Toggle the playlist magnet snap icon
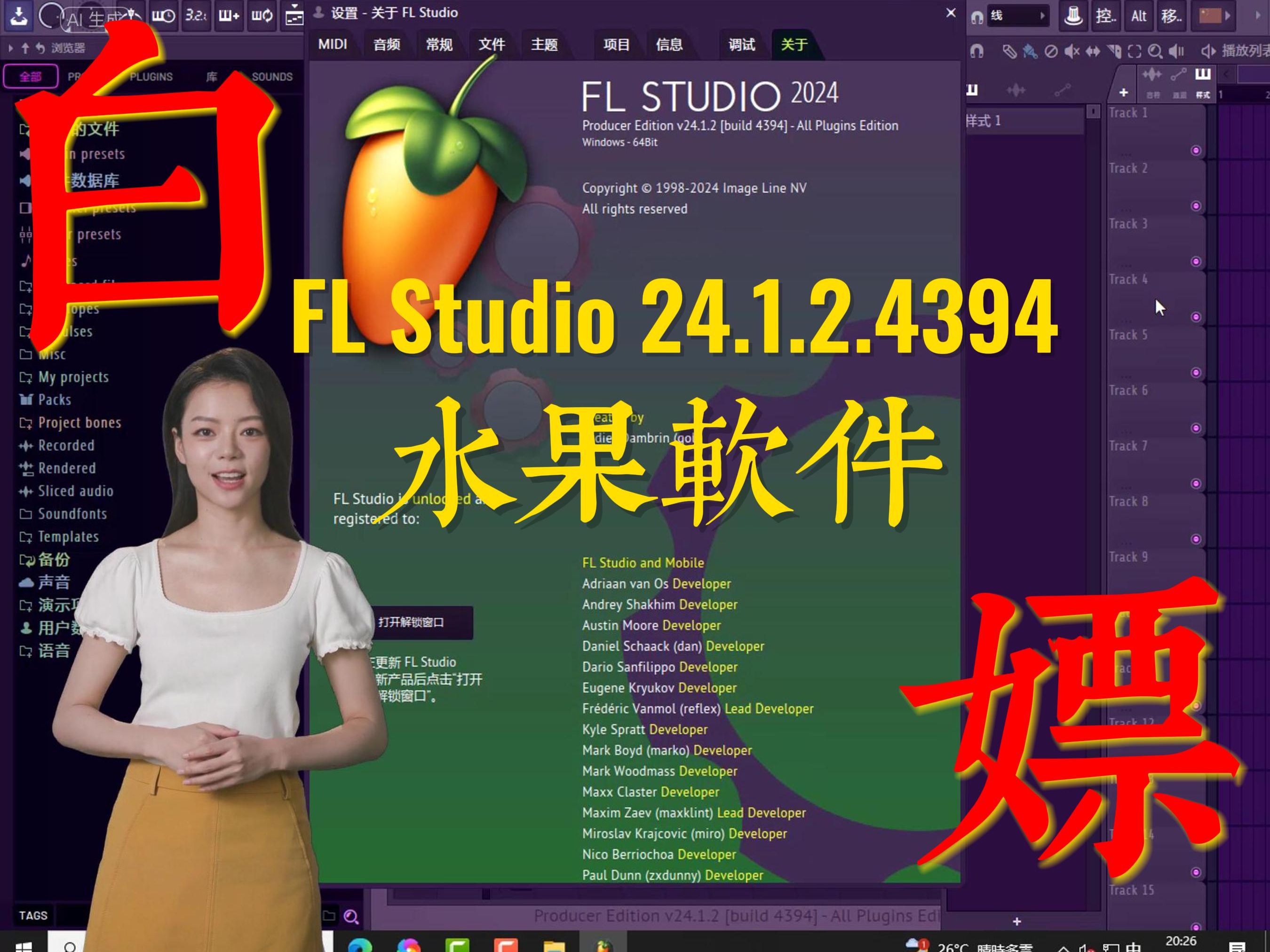Image resolution: width=1270 pixels, height=952 pixels. point(976,52)
